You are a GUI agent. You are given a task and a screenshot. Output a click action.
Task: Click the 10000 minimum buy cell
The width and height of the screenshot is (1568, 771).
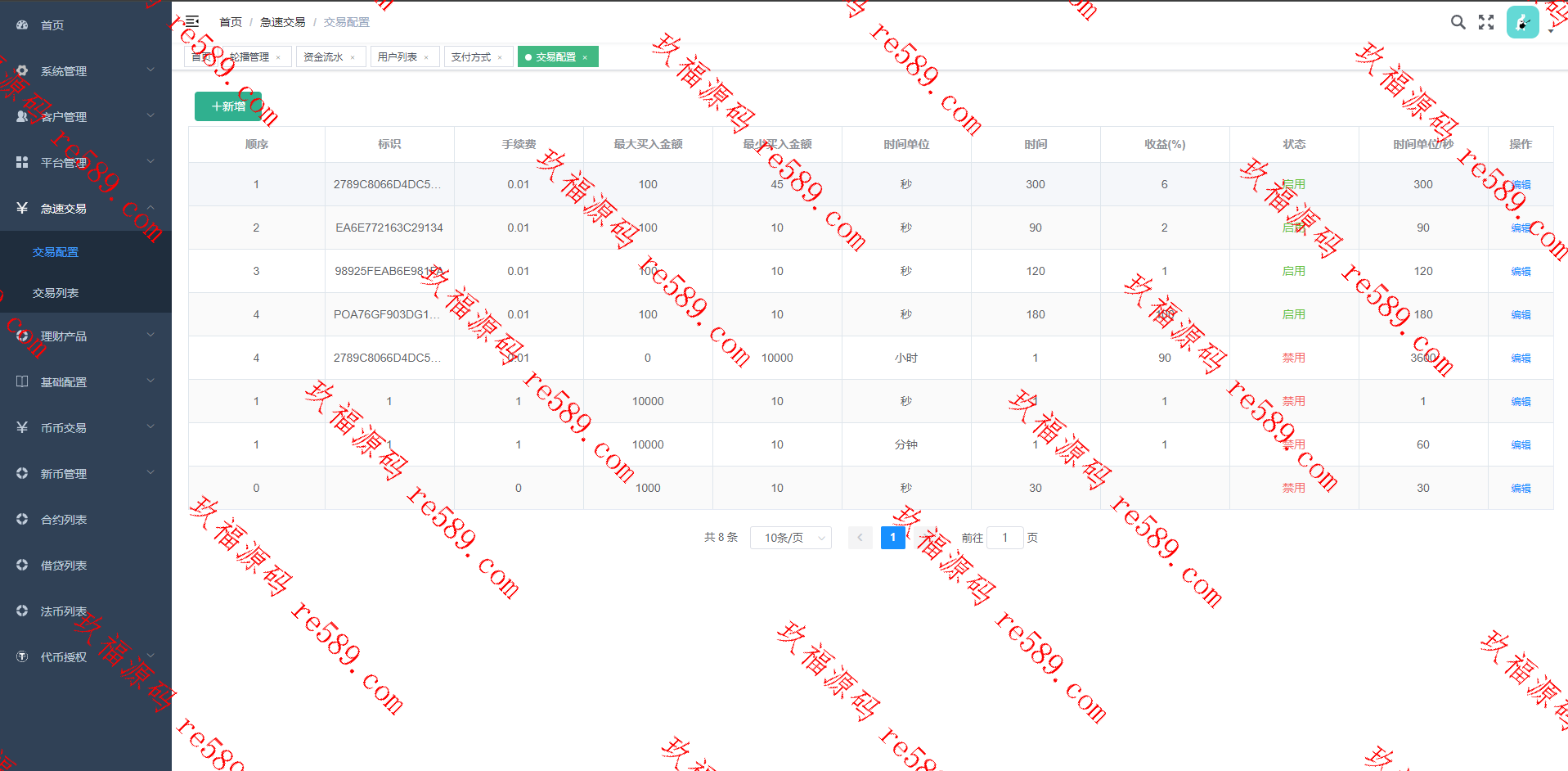click(777, 358)
